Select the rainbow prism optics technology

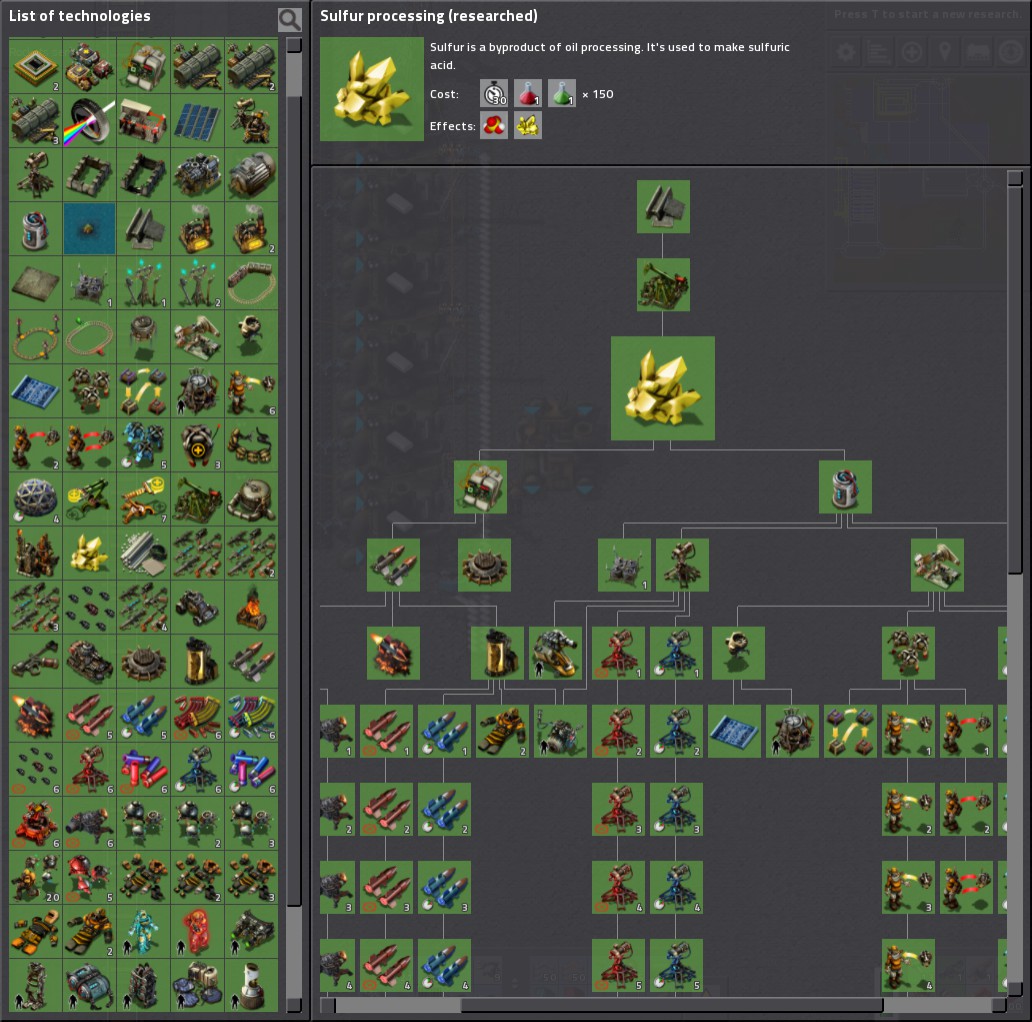coord(90,121)
